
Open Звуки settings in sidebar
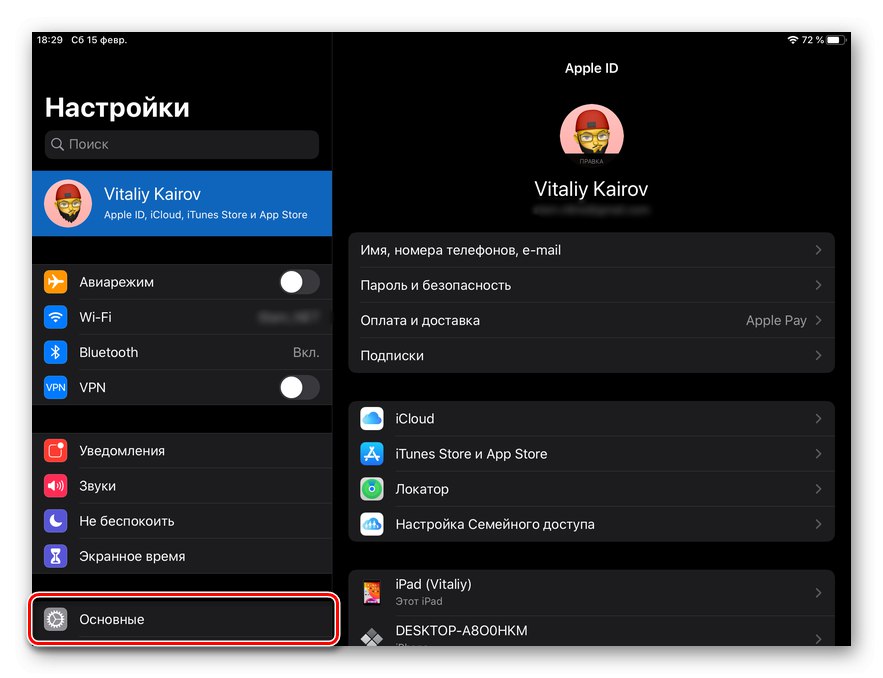pyautogui.click(x=182, y=486)
